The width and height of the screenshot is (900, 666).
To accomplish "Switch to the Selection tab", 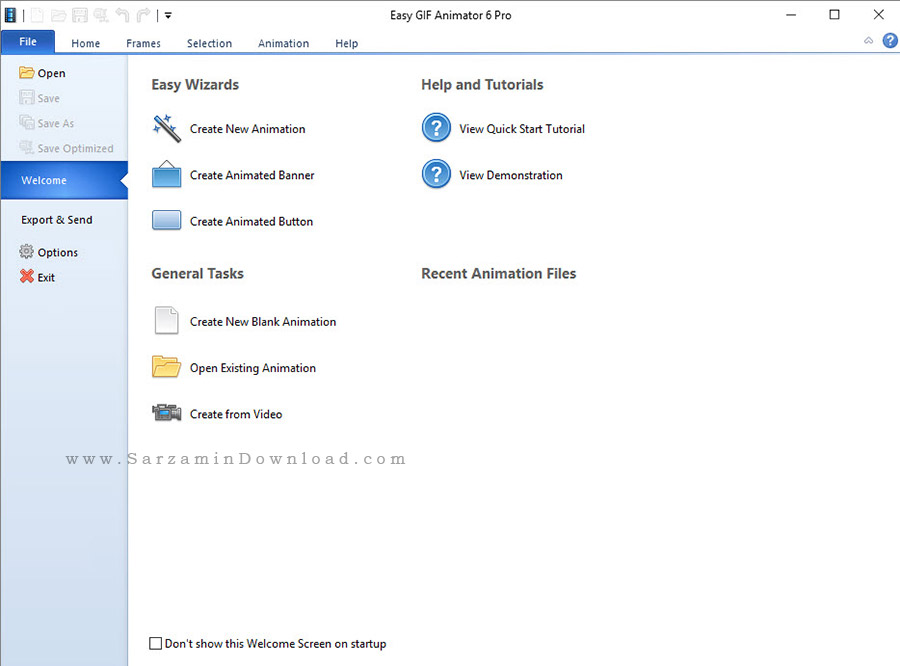I will coord(210,43).
